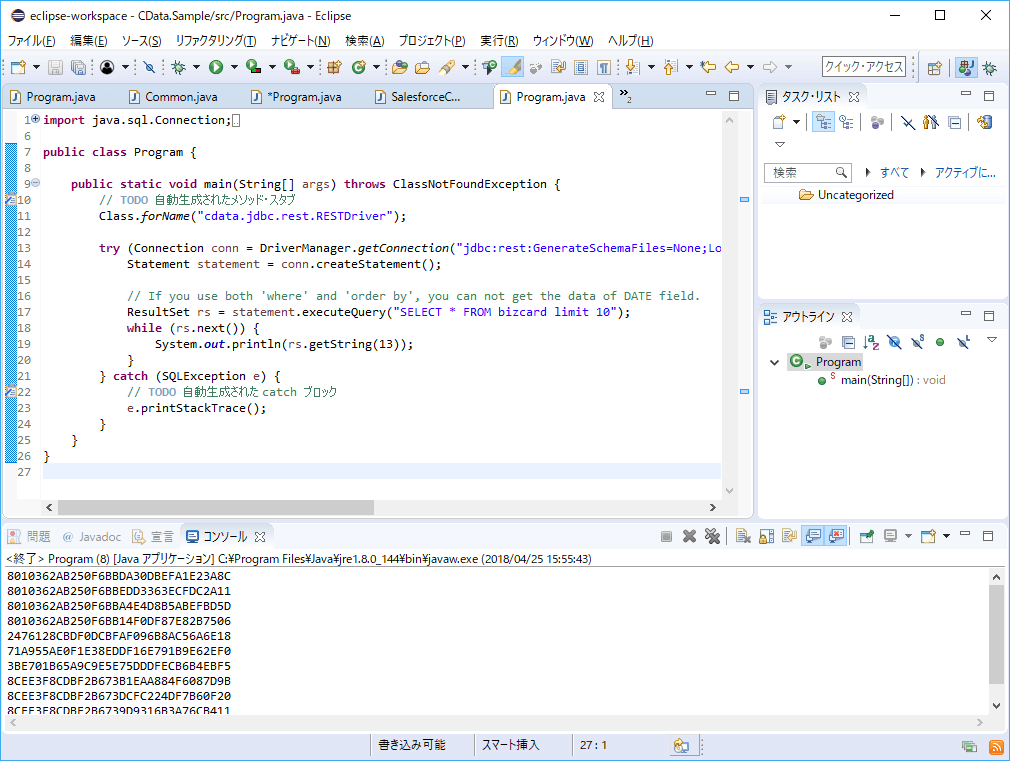Click the Collapse All icon in outline
Image resolution: width=1010 pixels, height=761 pixels.
848,342
